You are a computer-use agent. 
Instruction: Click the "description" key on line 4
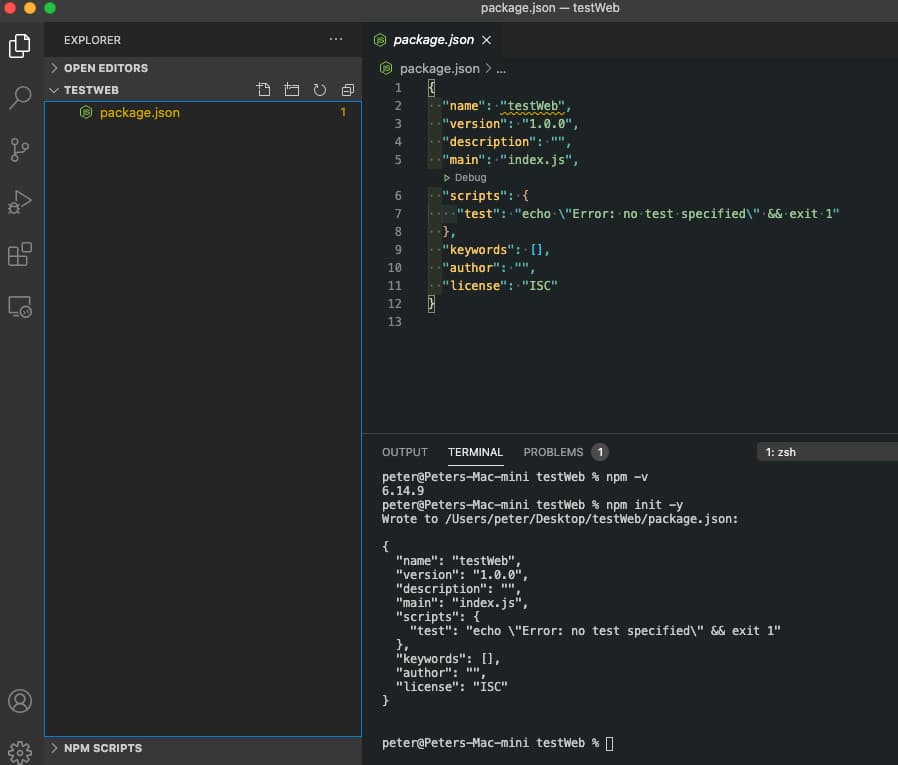489,141
